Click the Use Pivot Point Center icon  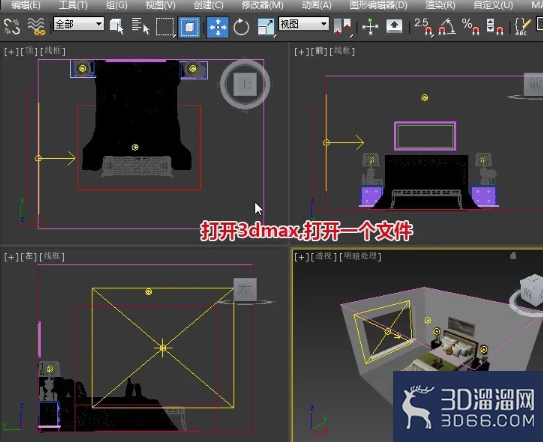[x=342, y=27]
